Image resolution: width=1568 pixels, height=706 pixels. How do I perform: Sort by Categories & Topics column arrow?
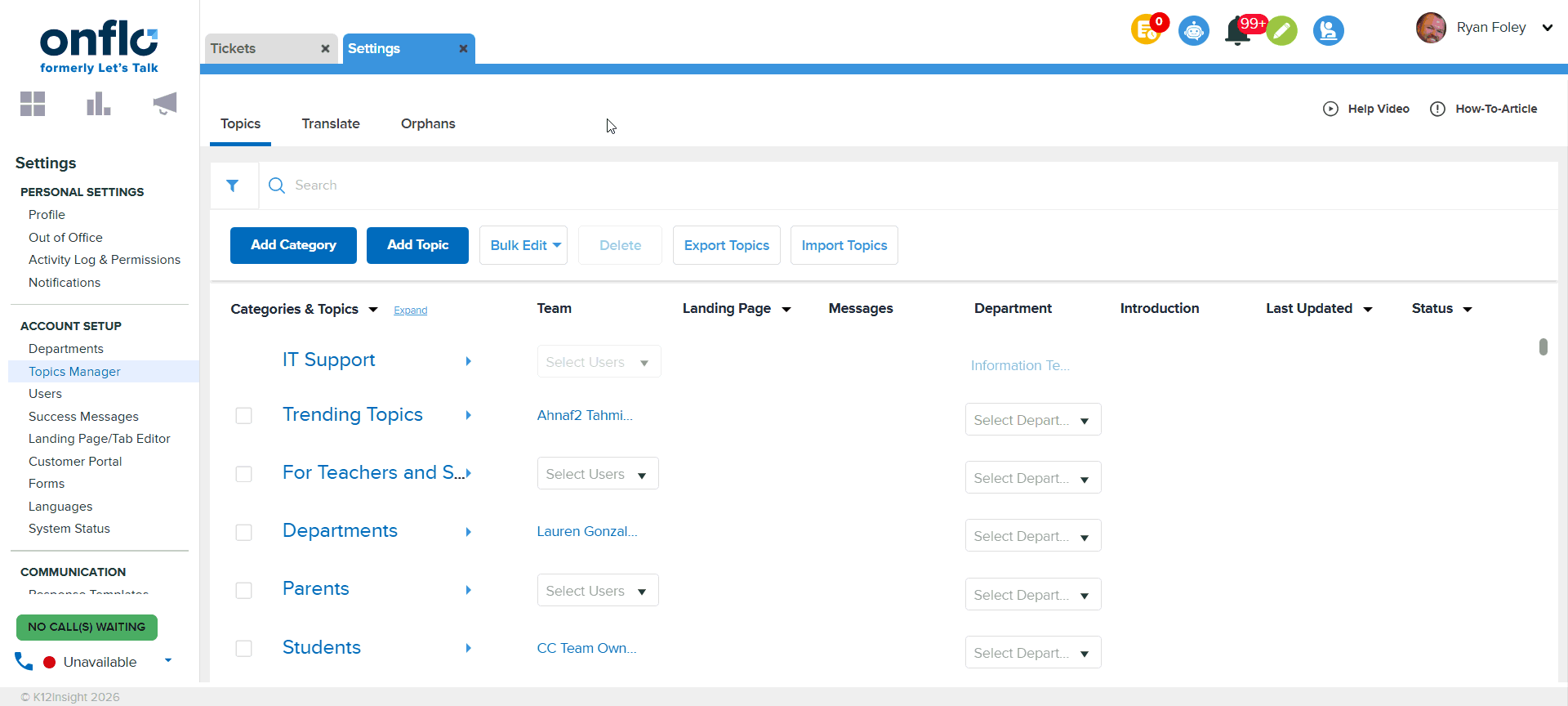click(373, 310)
